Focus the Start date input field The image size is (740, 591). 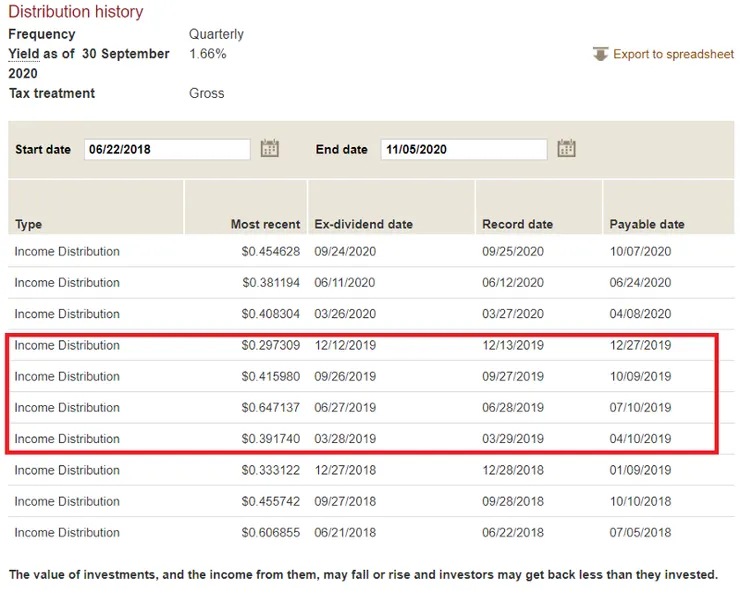pos(167,149)
